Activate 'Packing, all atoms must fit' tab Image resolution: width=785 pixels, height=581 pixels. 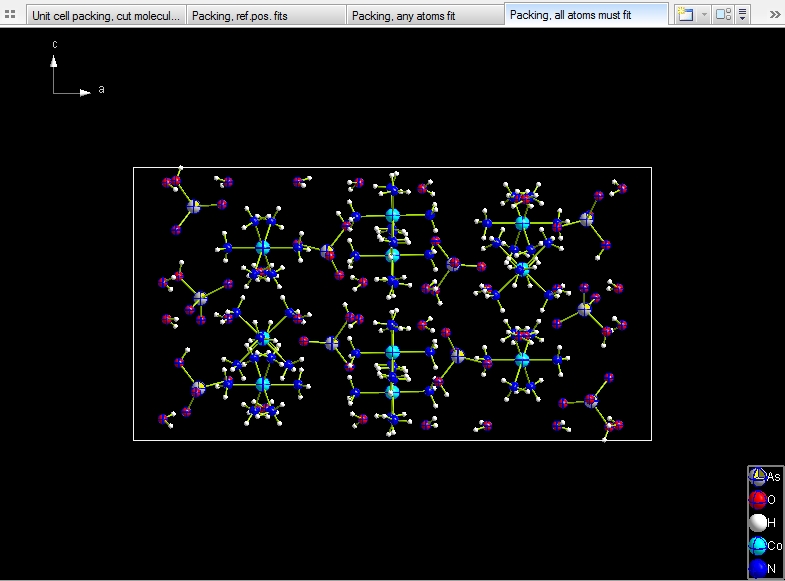click(585, 15)
